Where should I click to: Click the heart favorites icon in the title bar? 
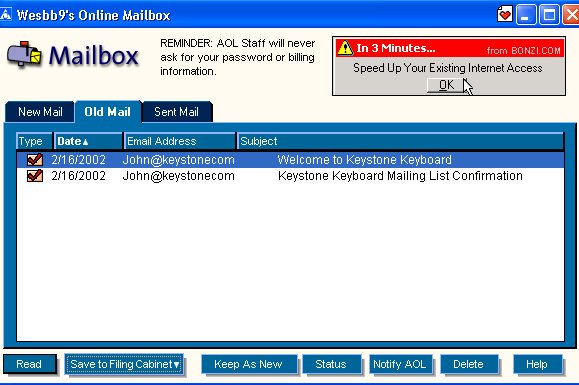504,15
